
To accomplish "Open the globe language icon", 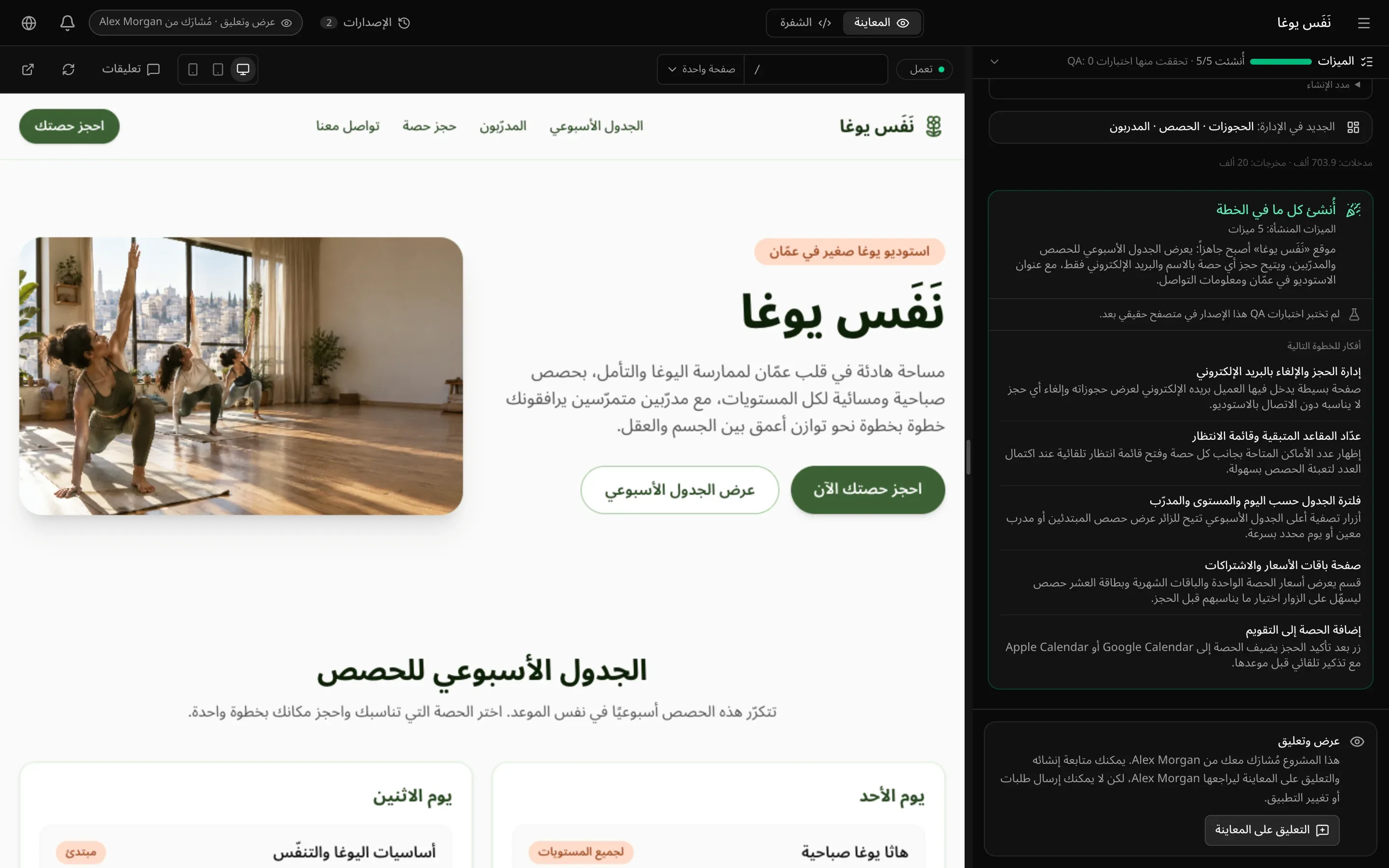I will click(29, 22).
